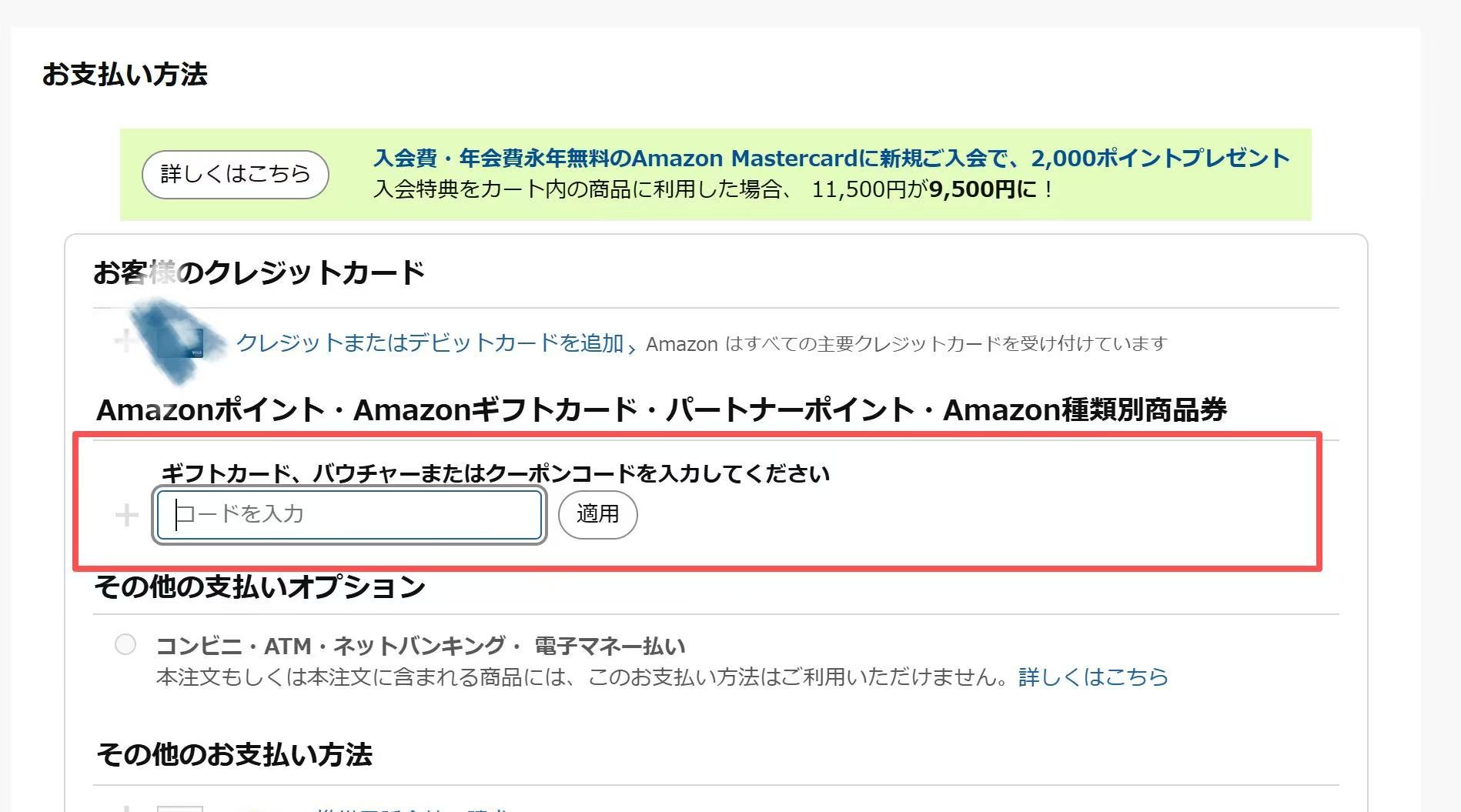Viewport: 1461px width, 812px height.
Task: Click the plus icon beside the Visa card
Action: [x=125, y=341]
